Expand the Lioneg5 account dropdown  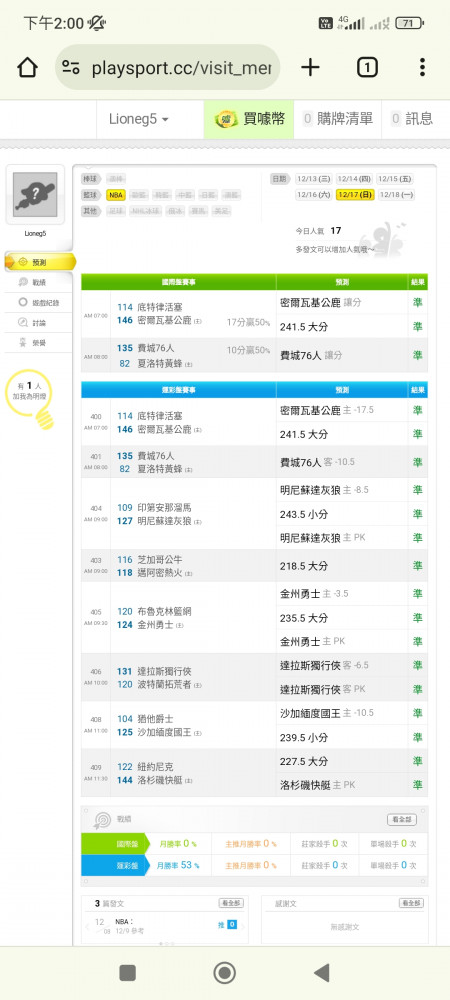138,119
